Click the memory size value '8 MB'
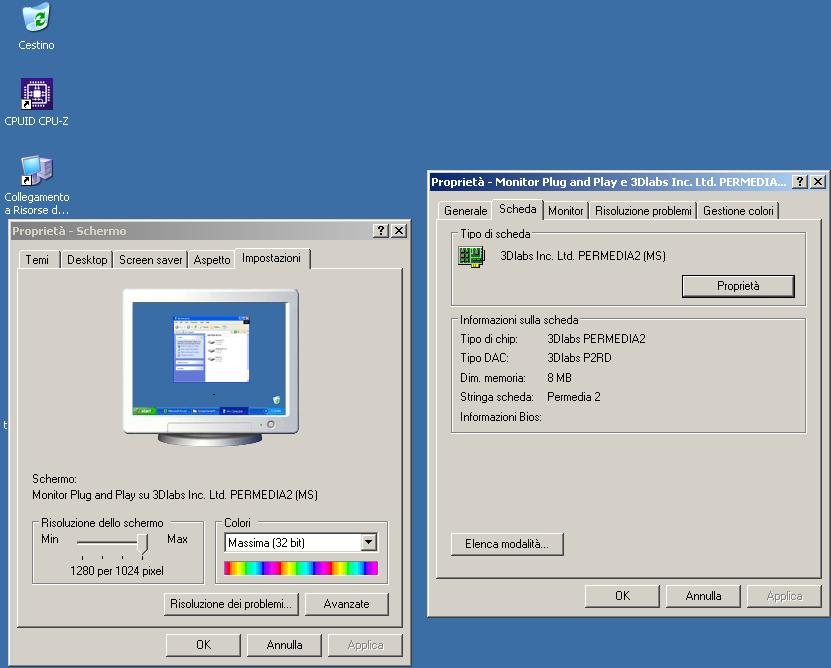The image size is (831, 668). pos(559,377)
